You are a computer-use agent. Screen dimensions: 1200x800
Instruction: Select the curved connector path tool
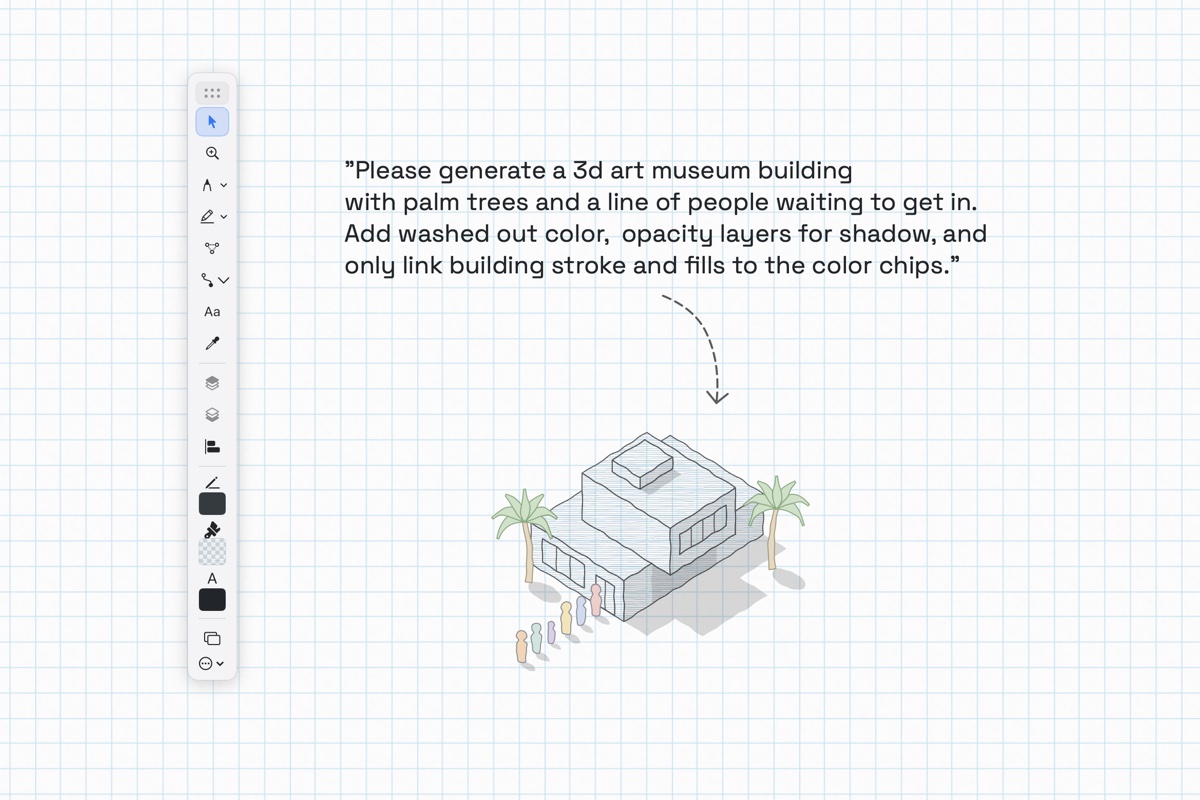tap(207, 280)
